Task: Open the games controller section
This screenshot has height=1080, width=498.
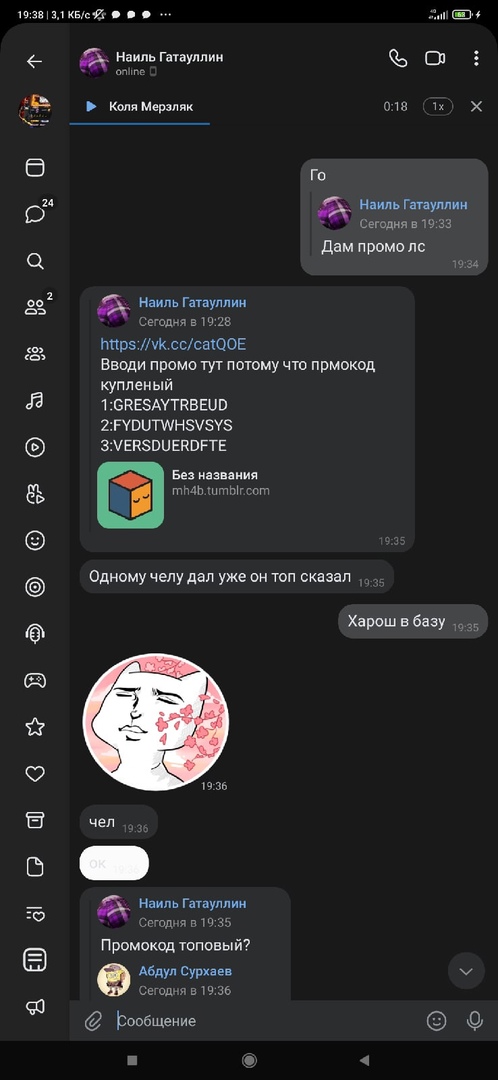Action: [35, 681]
